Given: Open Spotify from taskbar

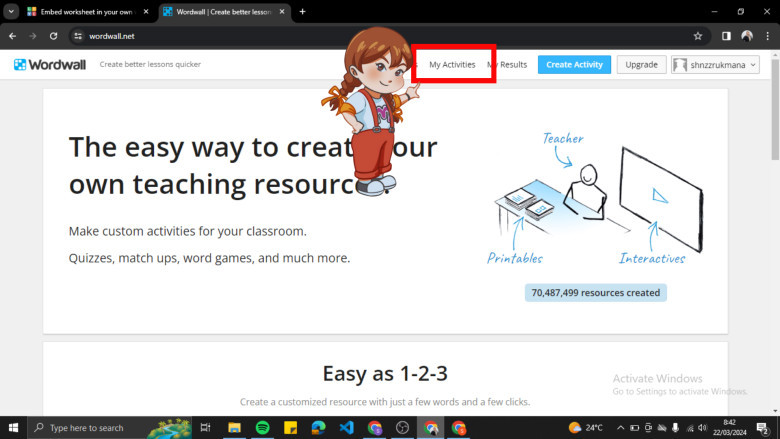Looking at the screenshot, I should coord(262,428).
